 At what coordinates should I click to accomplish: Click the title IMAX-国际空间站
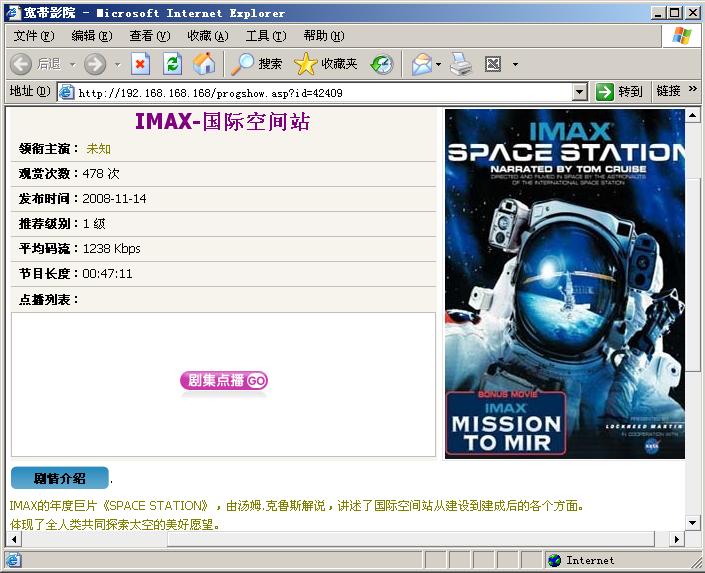coord(223,121)
